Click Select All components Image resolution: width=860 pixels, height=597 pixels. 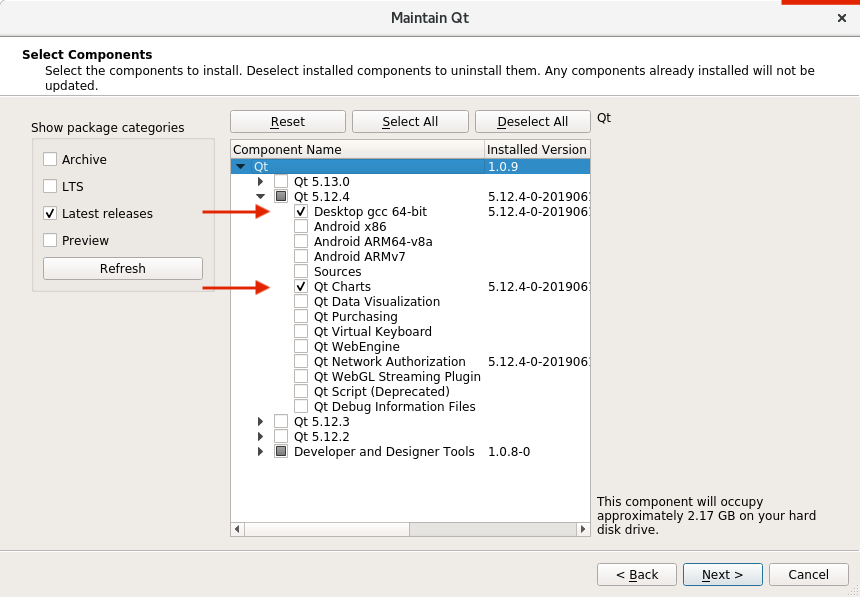[x=410, y=121]
